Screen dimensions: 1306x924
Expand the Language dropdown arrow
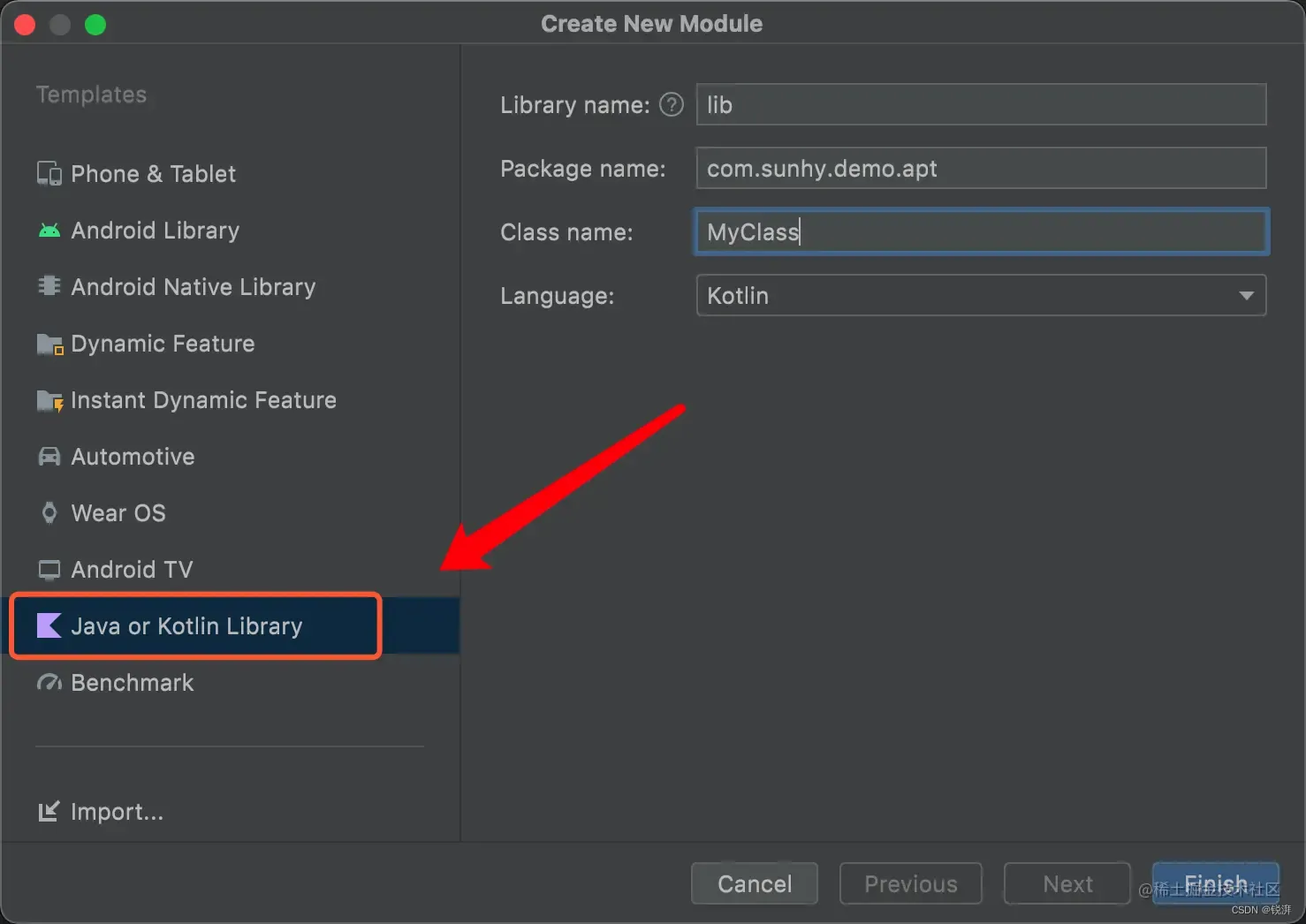(1246, 295)
